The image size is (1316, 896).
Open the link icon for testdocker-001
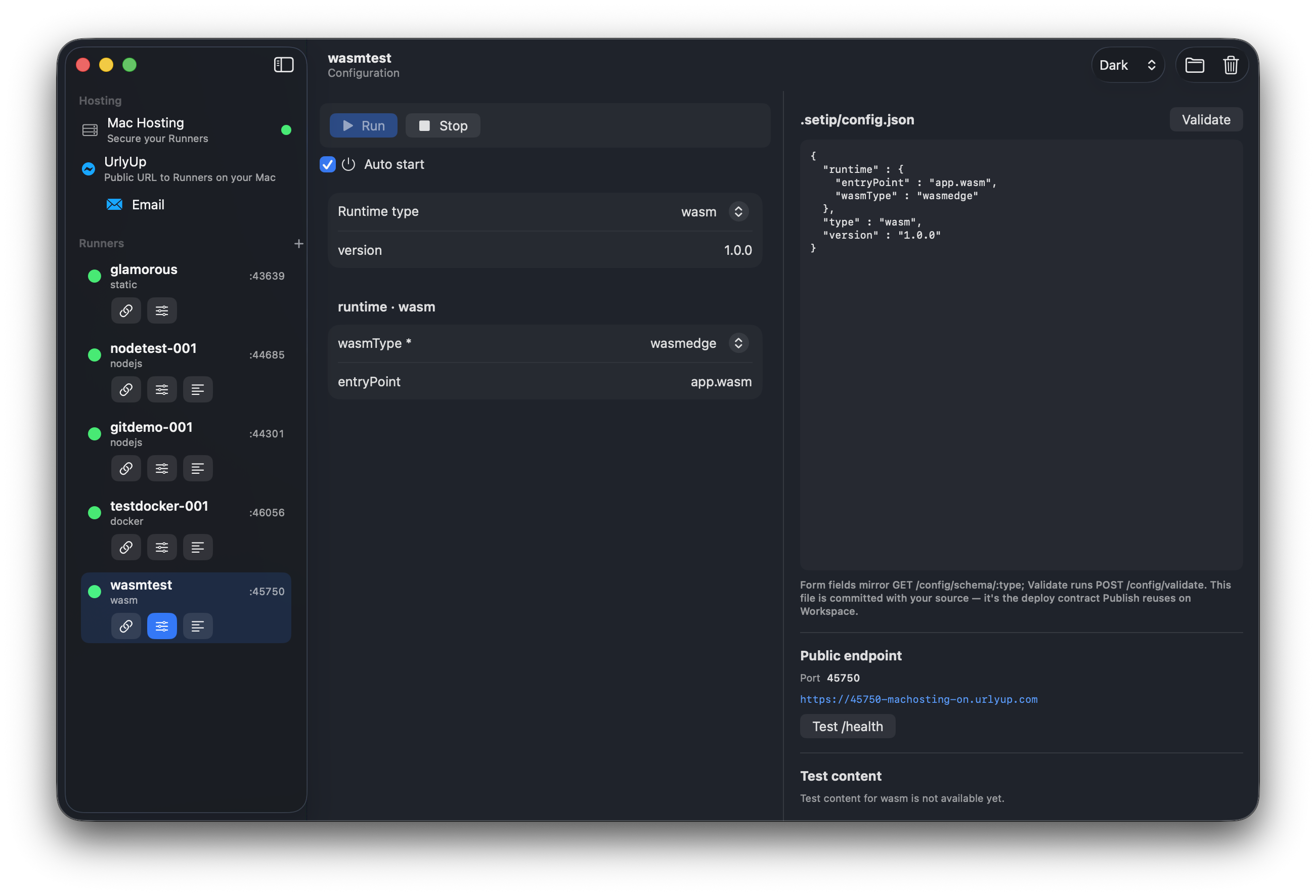click(x=126, y=547)
